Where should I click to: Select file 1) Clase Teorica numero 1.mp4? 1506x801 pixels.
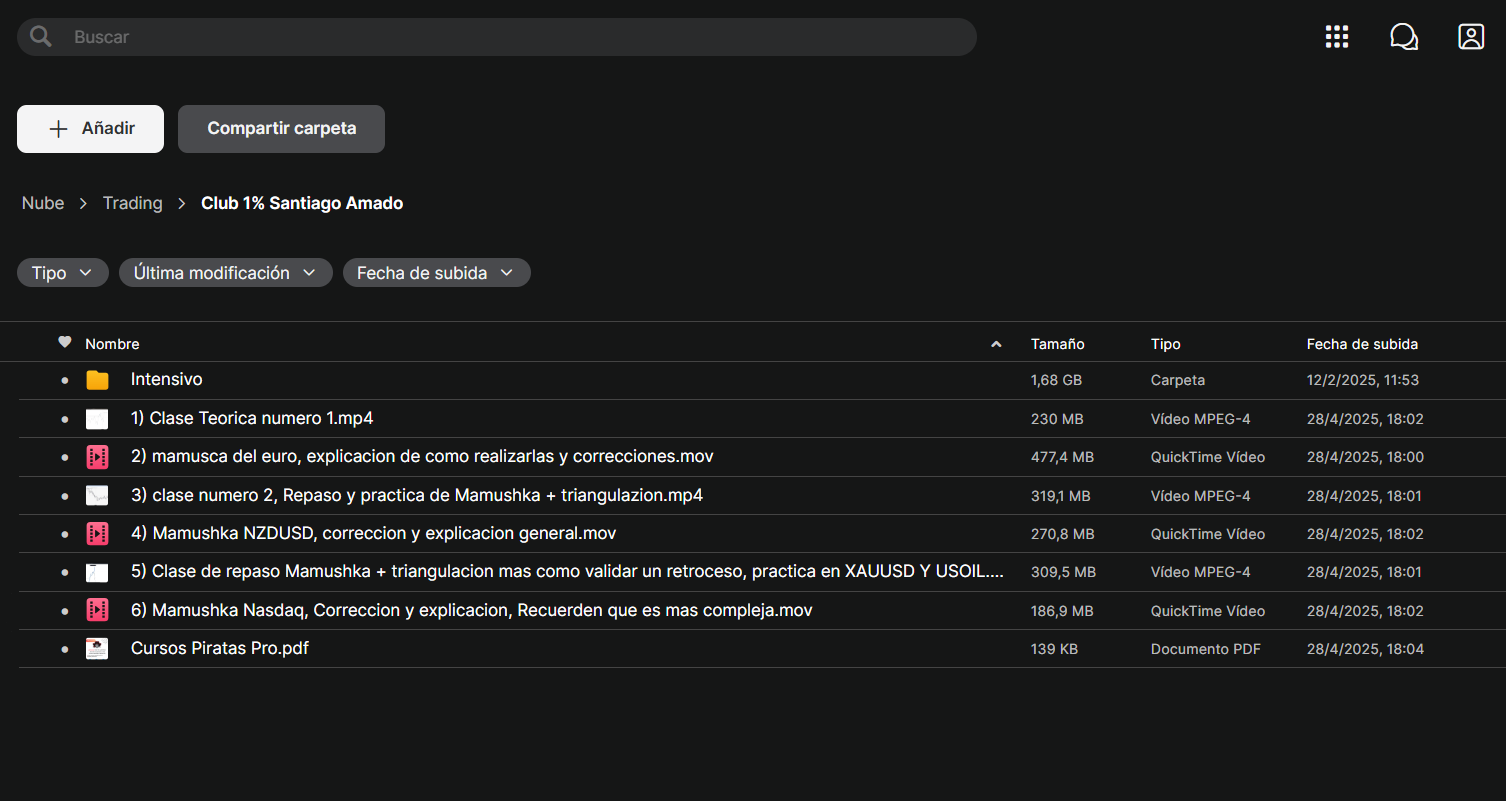(252, 418)
